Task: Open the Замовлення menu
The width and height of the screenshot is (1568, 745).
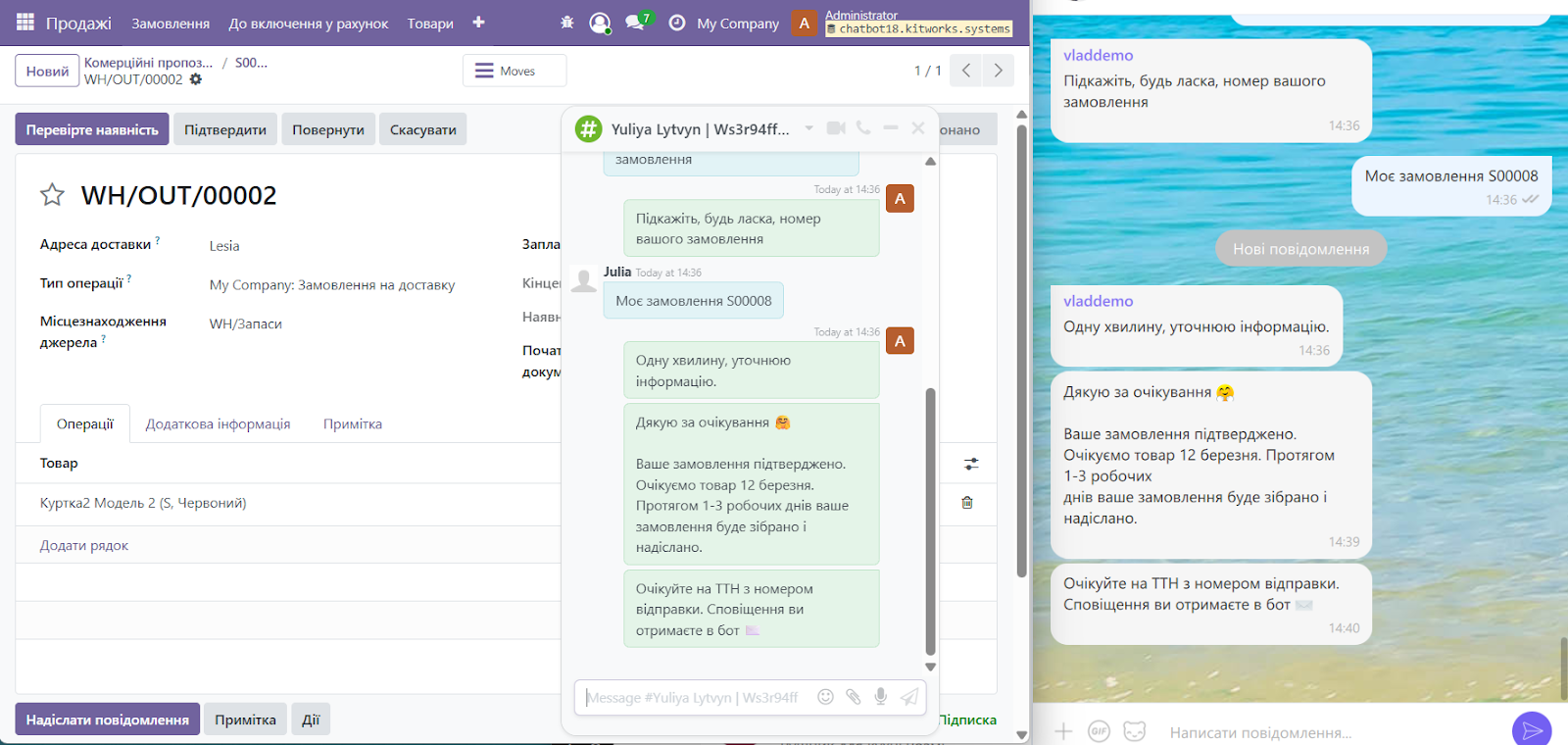Action: (x=171, y=24)
